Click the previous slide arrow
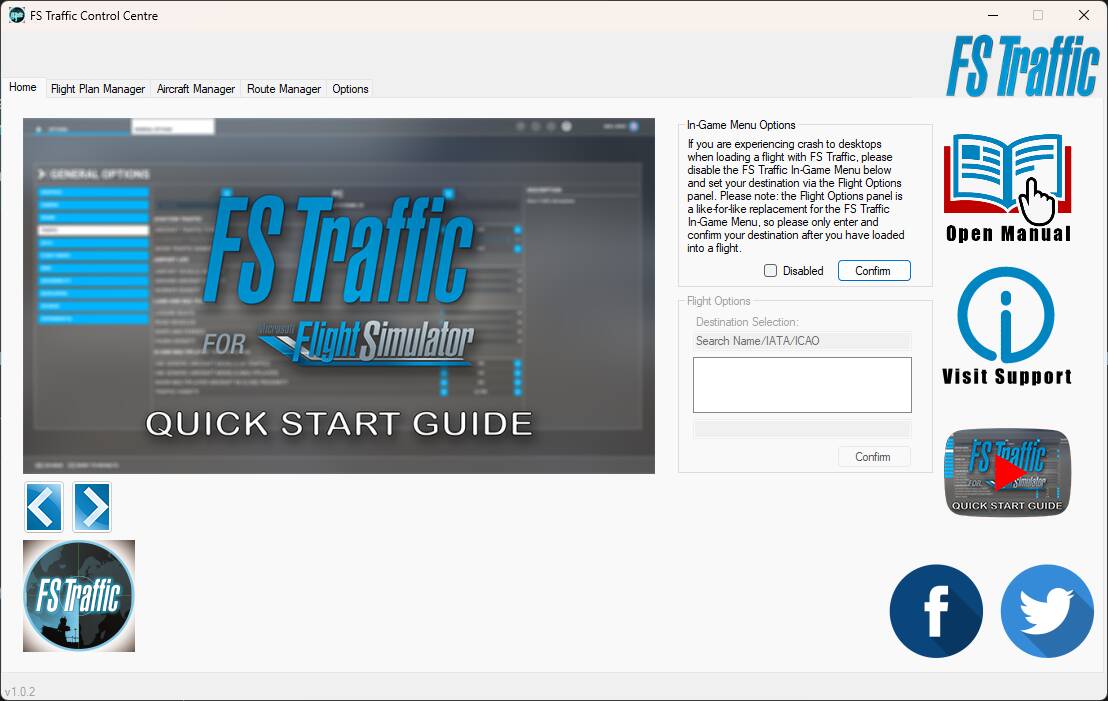 point(43,507)
